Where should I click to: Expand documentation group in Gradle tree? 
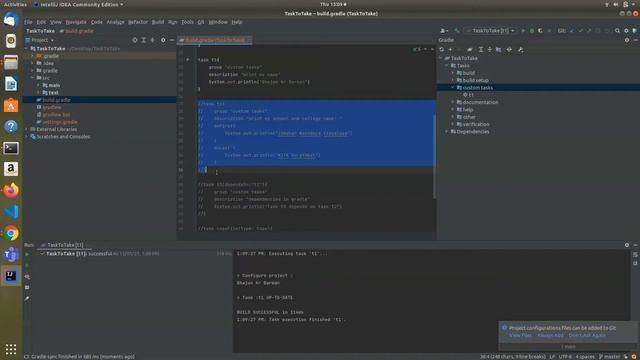click(x=453, y=102)
